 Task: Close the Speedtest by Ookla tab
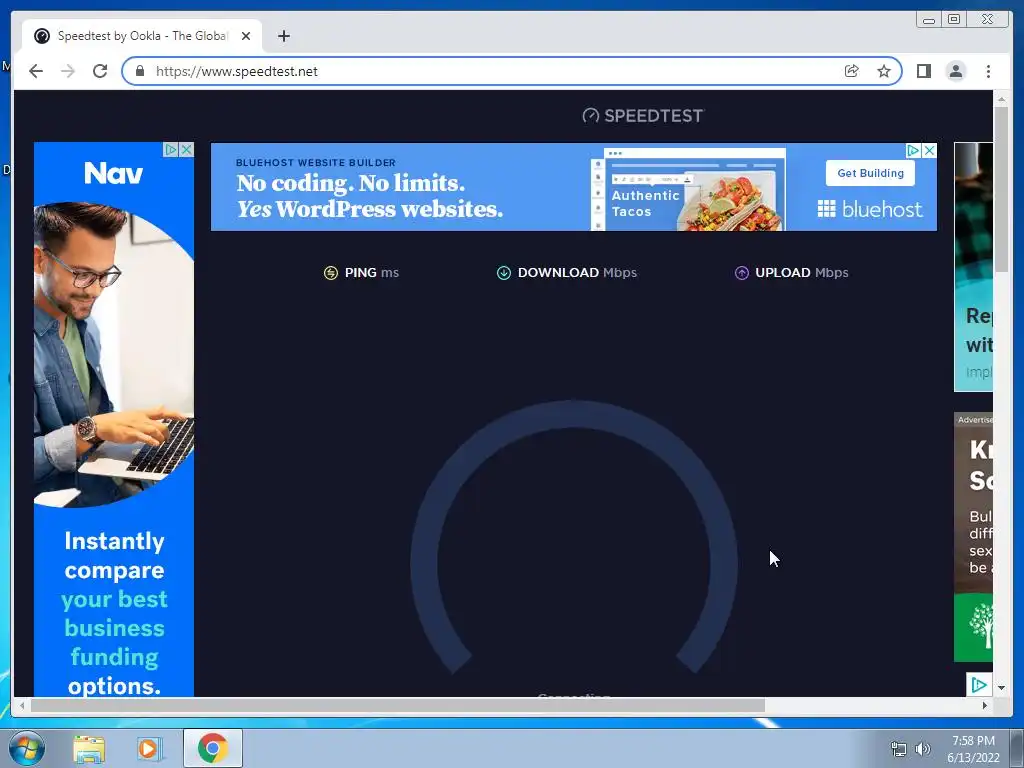pos(246,36)
